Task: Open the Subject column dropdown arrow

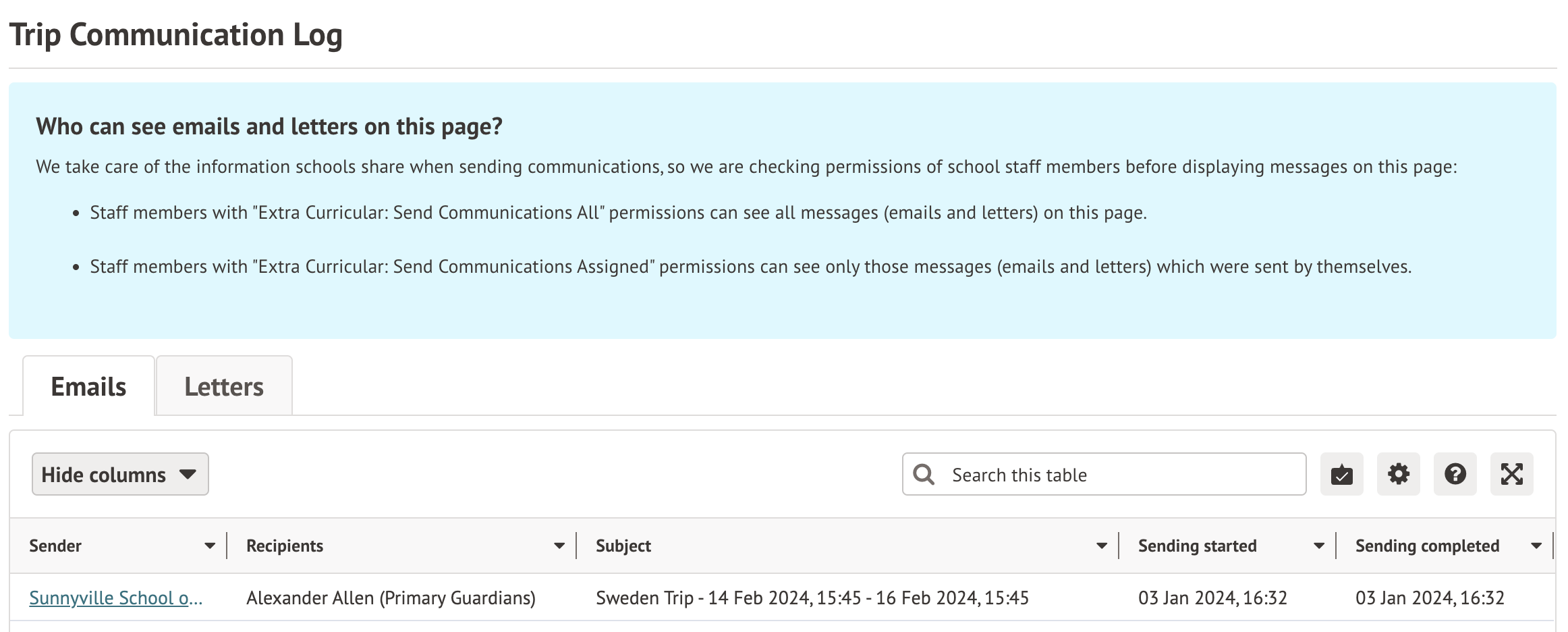Action: click(x=1102, y=546)
